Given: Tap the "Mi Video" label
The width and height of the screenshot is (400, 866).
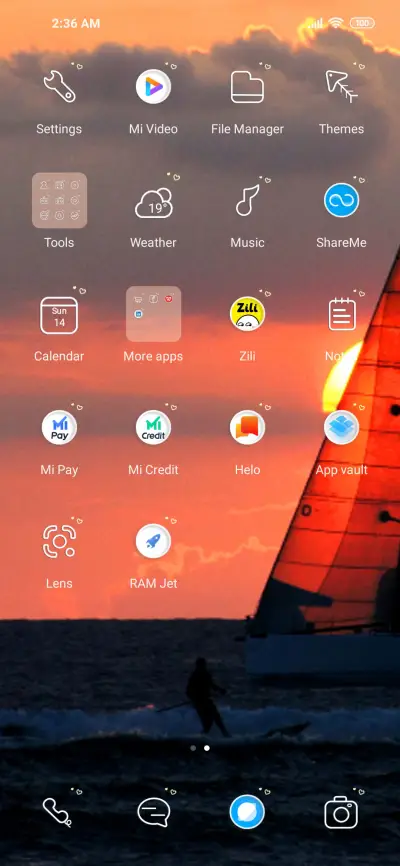Looking at the screenshot, I should coord(153,129).
